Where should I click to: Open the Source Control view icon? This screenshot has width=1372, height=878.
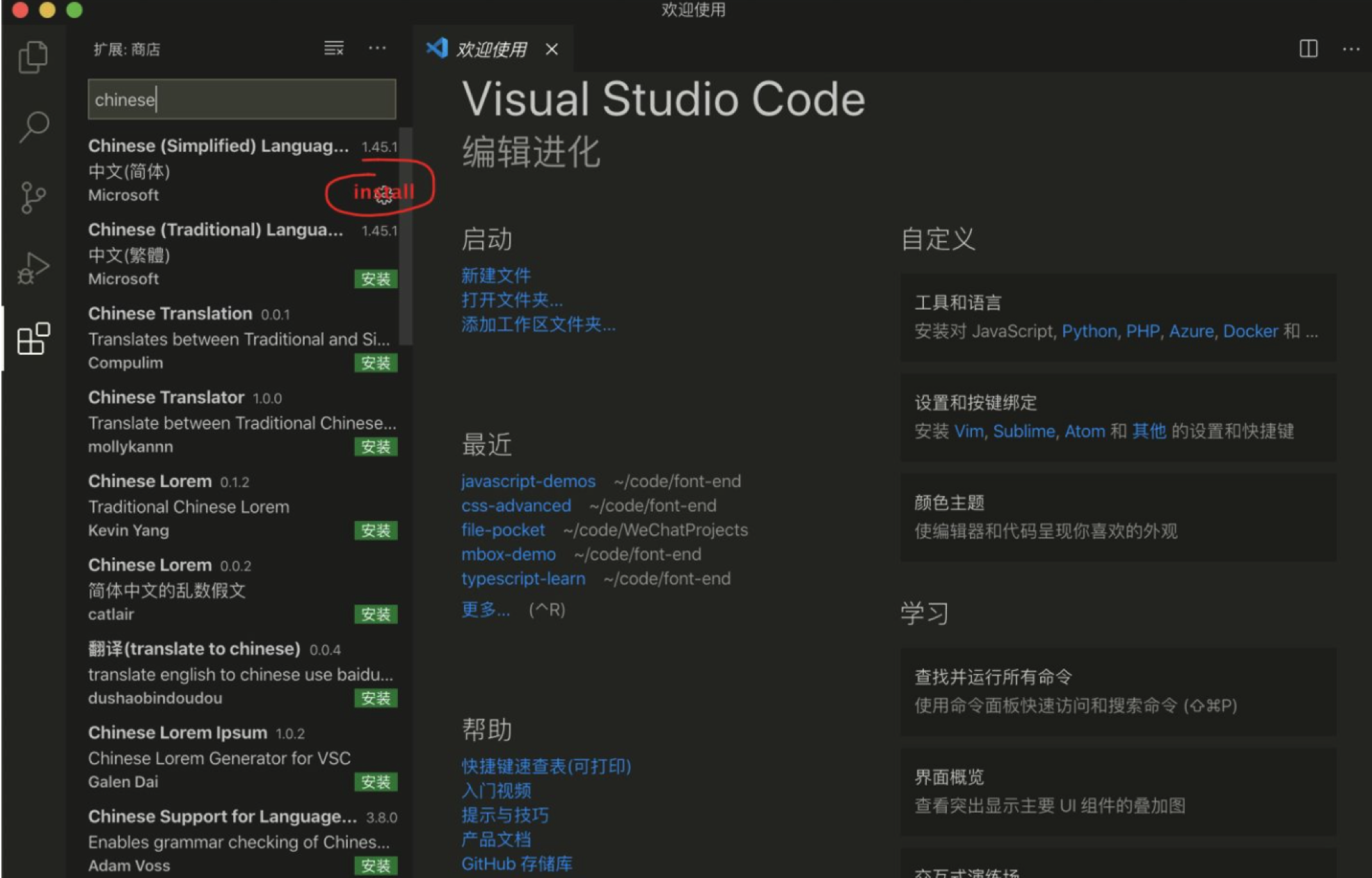coord(33,198)
